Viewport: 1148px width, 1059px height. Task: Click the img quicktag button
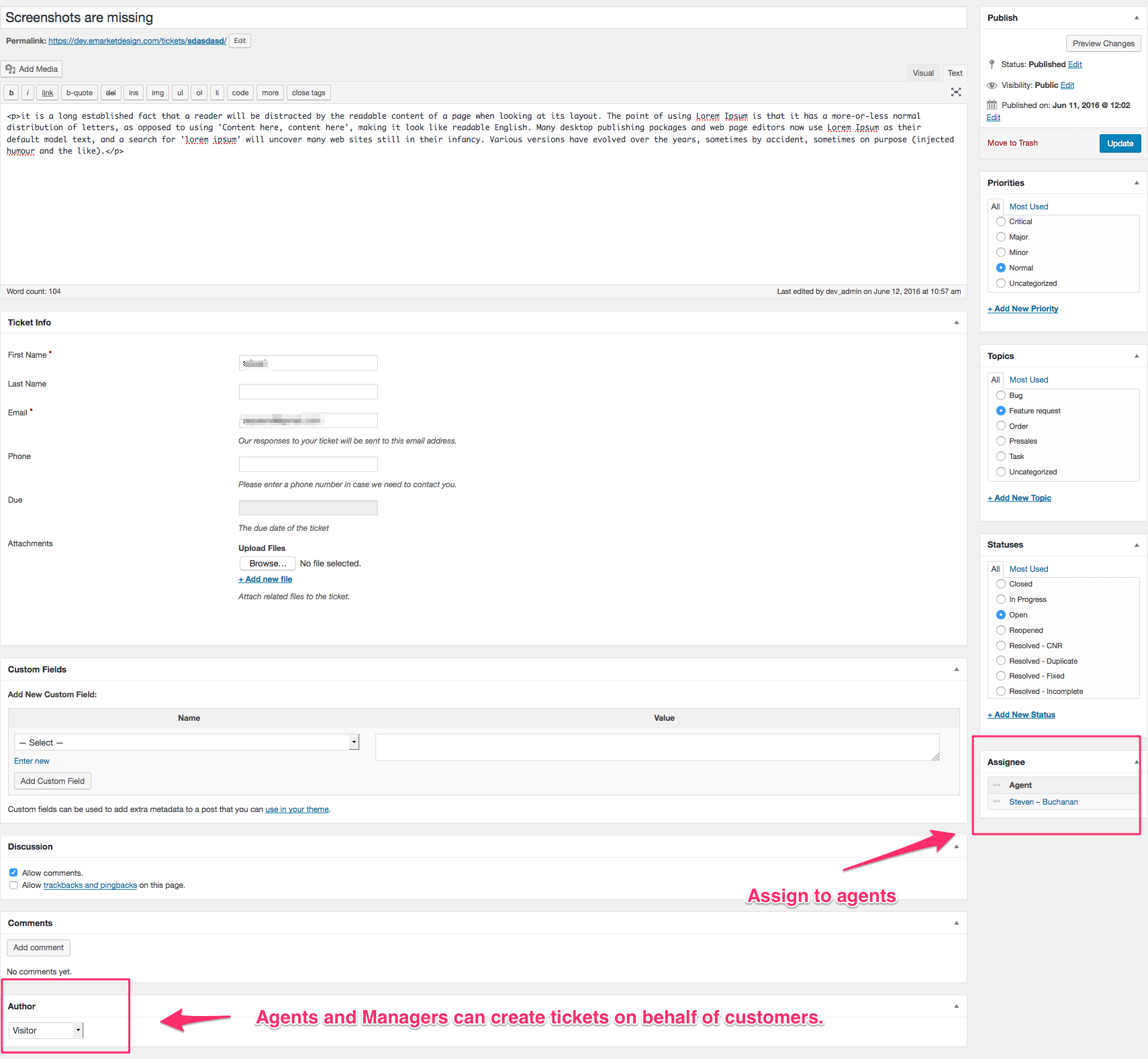(x=158, y=93)
